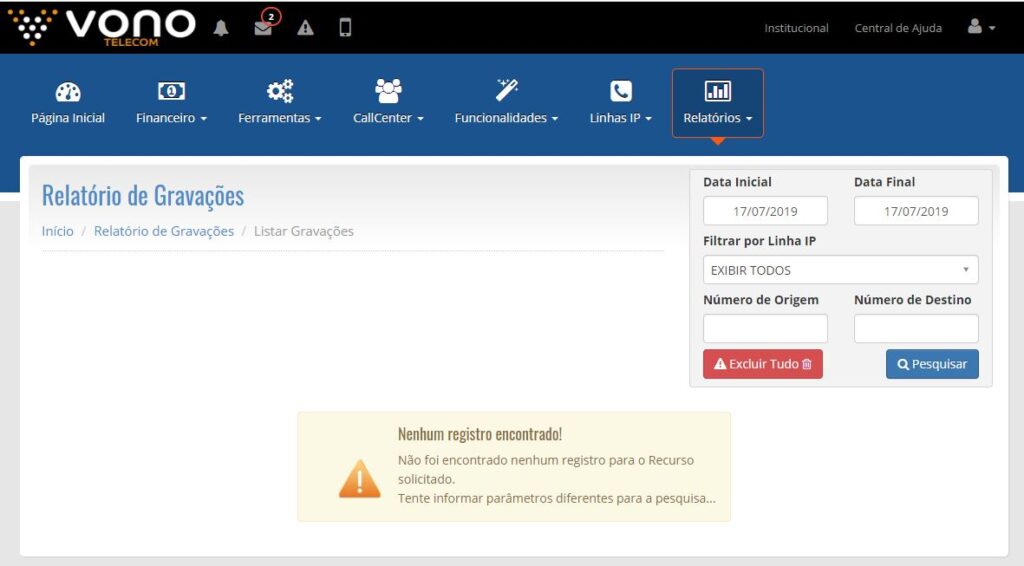This screenshot has height=566, width=1024.
Task: Open the Linhas IP menu
Action: (x=620, y=104)
